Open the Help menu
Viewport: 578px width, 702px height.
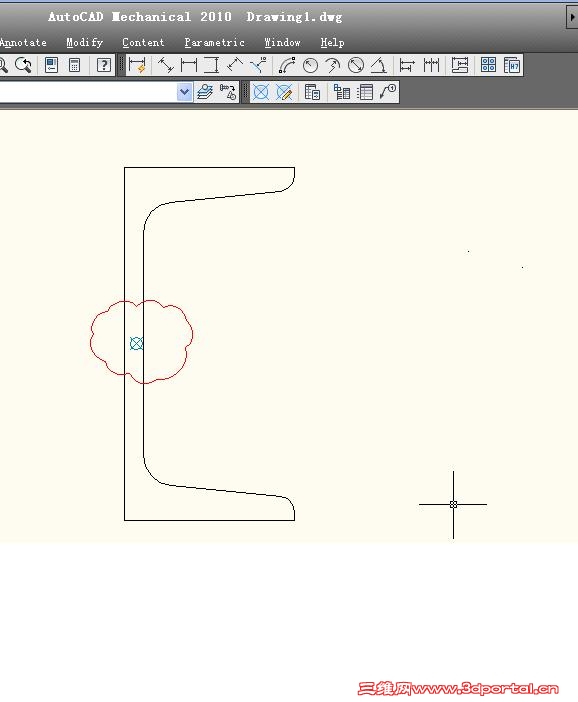pos(332,43)
